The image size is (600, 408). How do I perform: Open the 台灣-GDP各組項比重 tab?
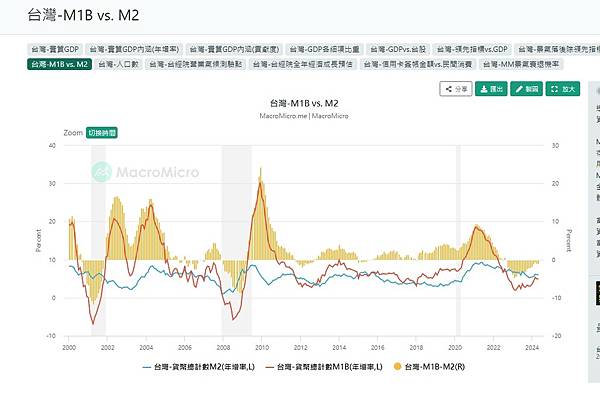[324, 49]
